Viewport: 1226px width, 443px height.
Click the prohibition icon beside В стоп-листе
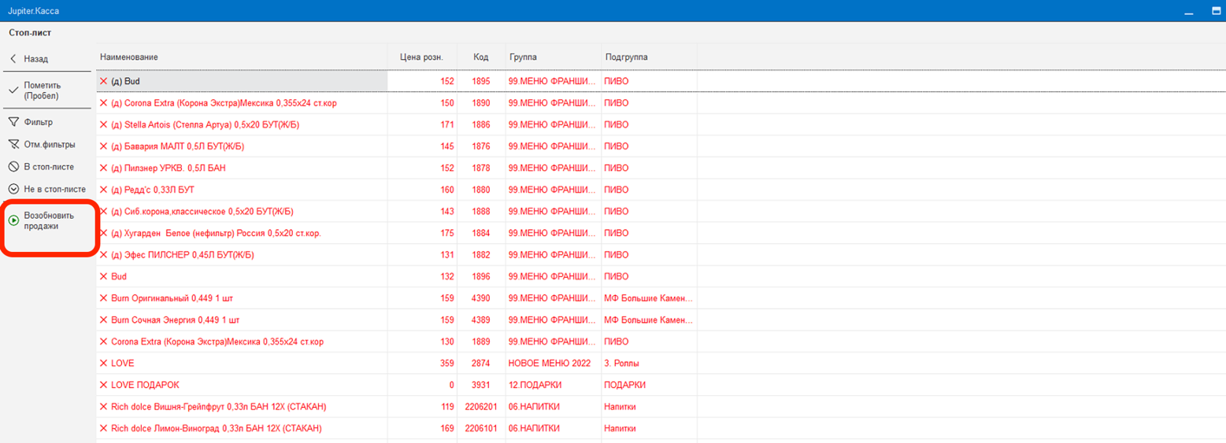(14, 166)
